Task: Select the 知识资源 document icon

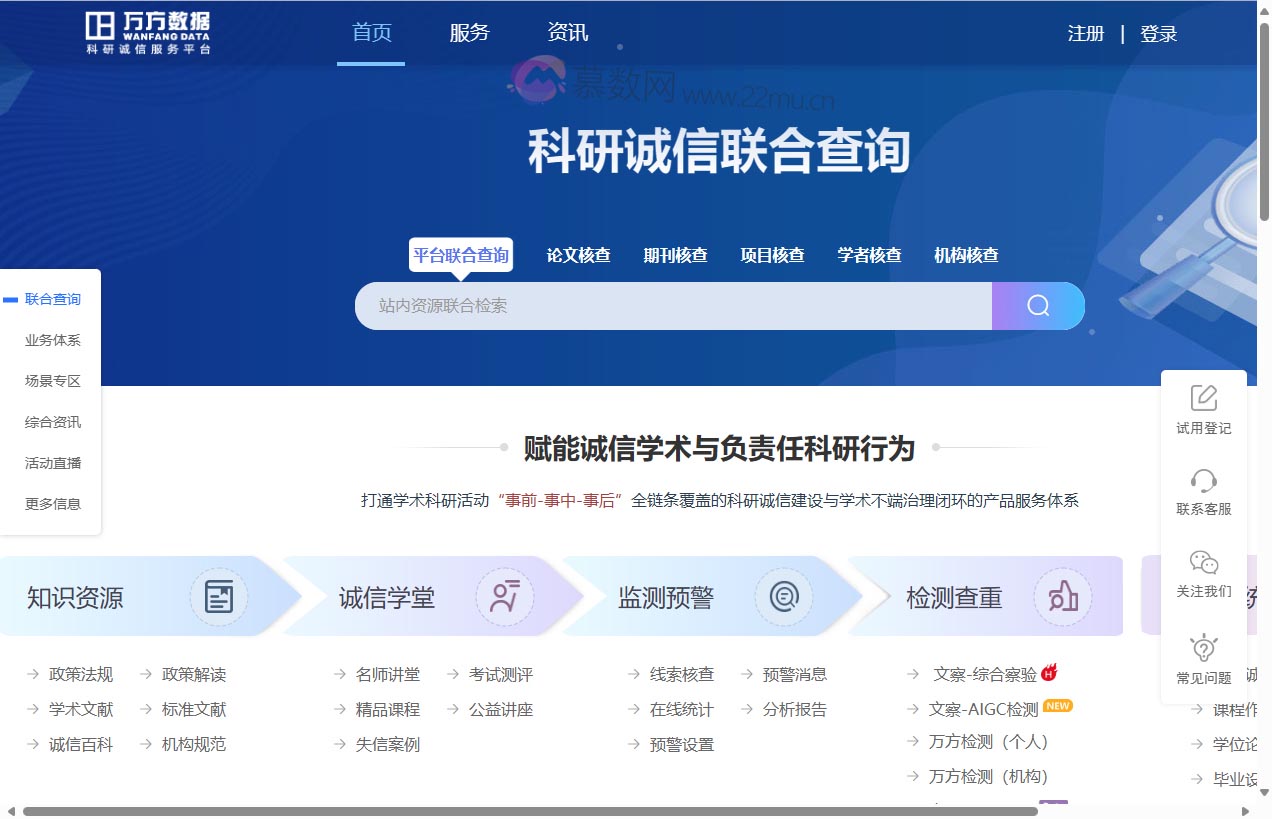Action: tap(219, 596)
